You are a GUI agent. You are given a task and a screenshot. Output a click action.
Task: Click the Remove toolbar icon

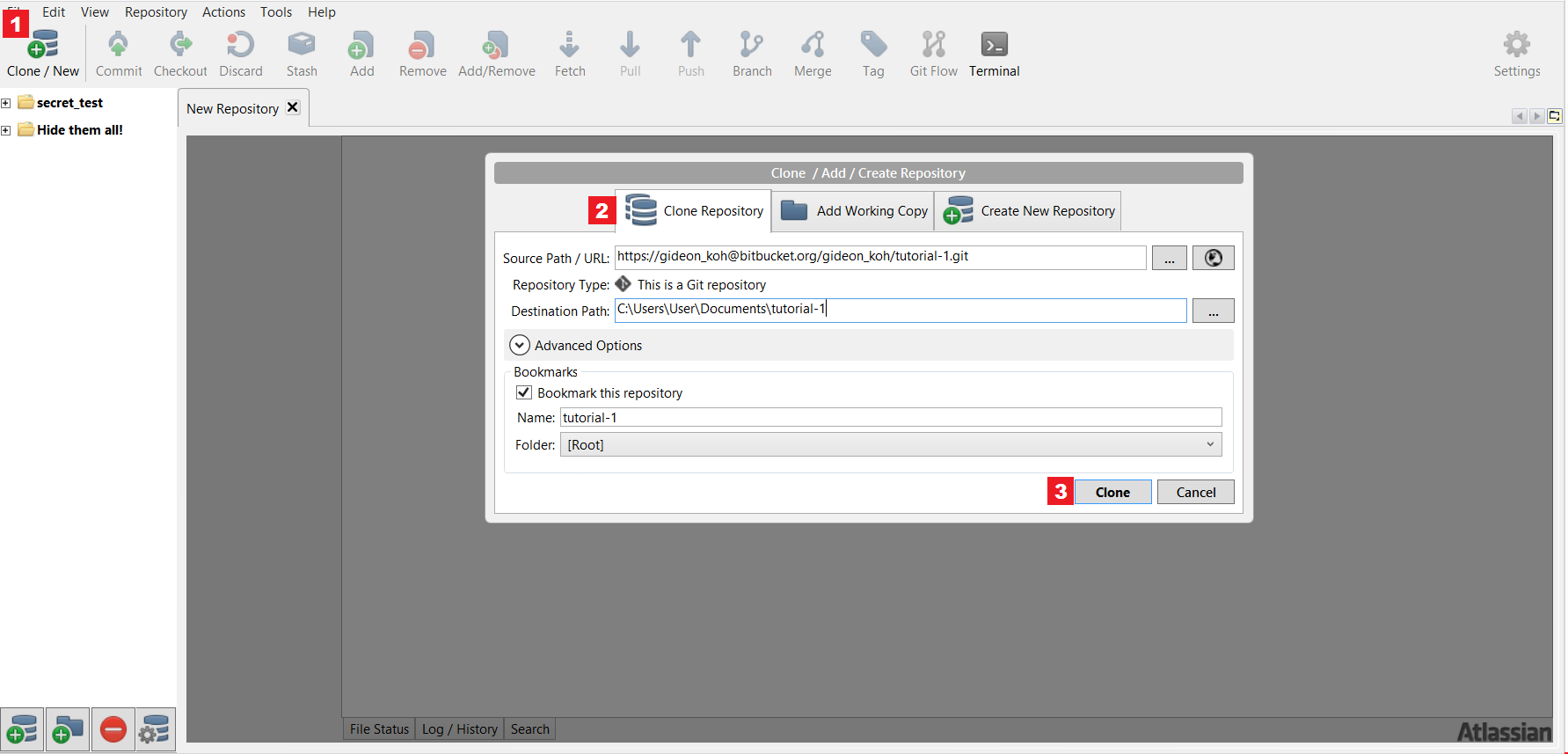(422, 54)
